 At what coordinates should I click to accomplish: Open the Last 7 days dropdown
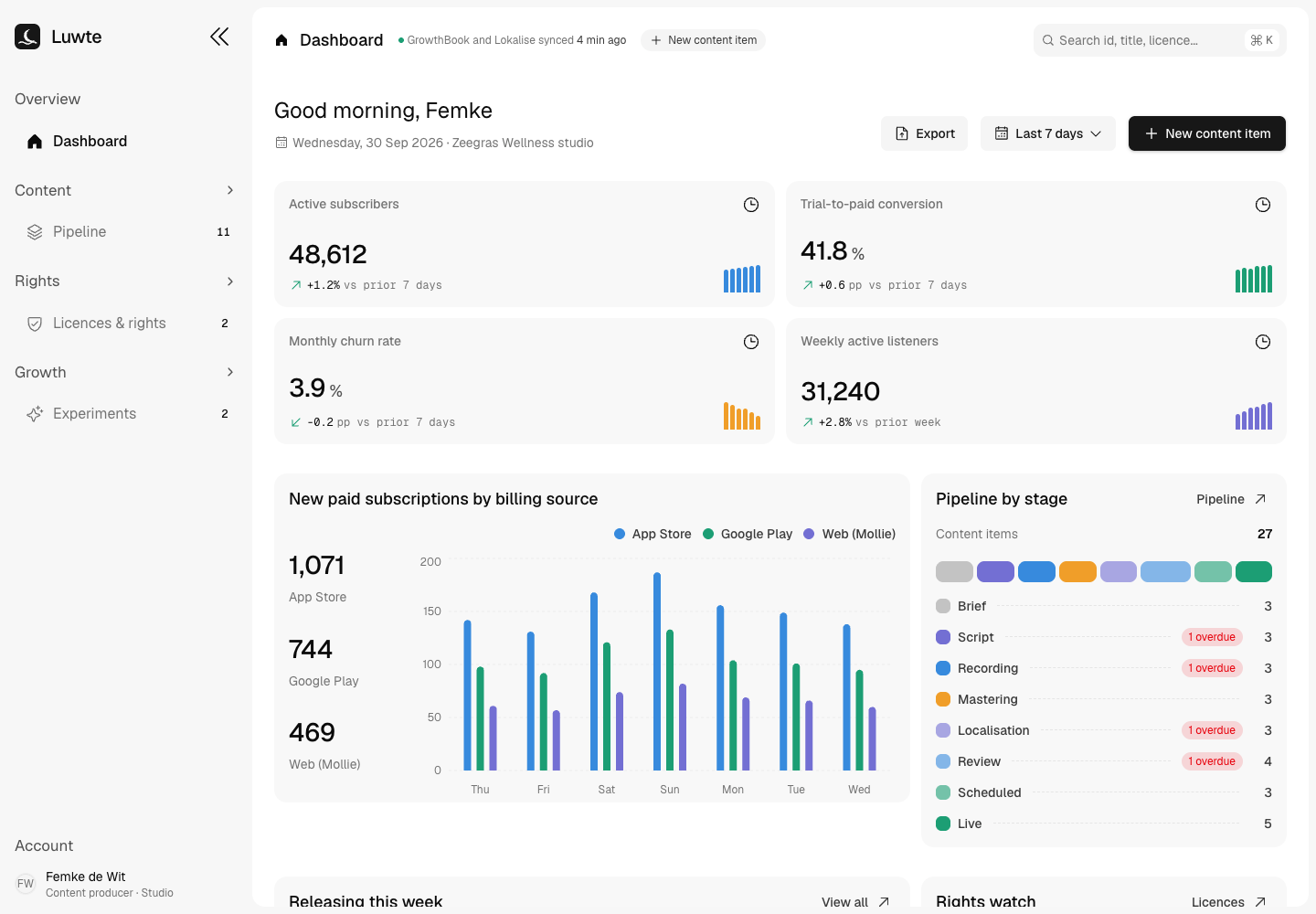point(1048,133)
